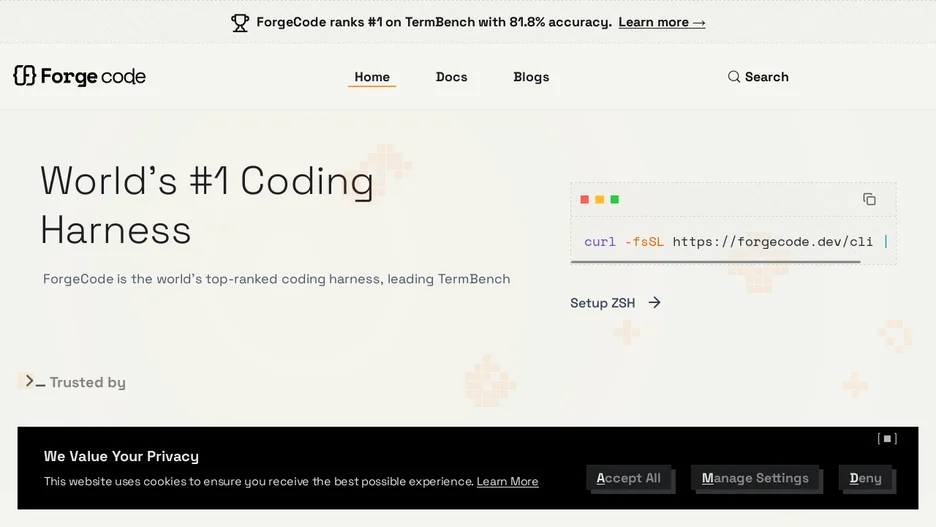Open the Docs page
936x527 pixels.
pyautogui.click(x=451, y=77)
